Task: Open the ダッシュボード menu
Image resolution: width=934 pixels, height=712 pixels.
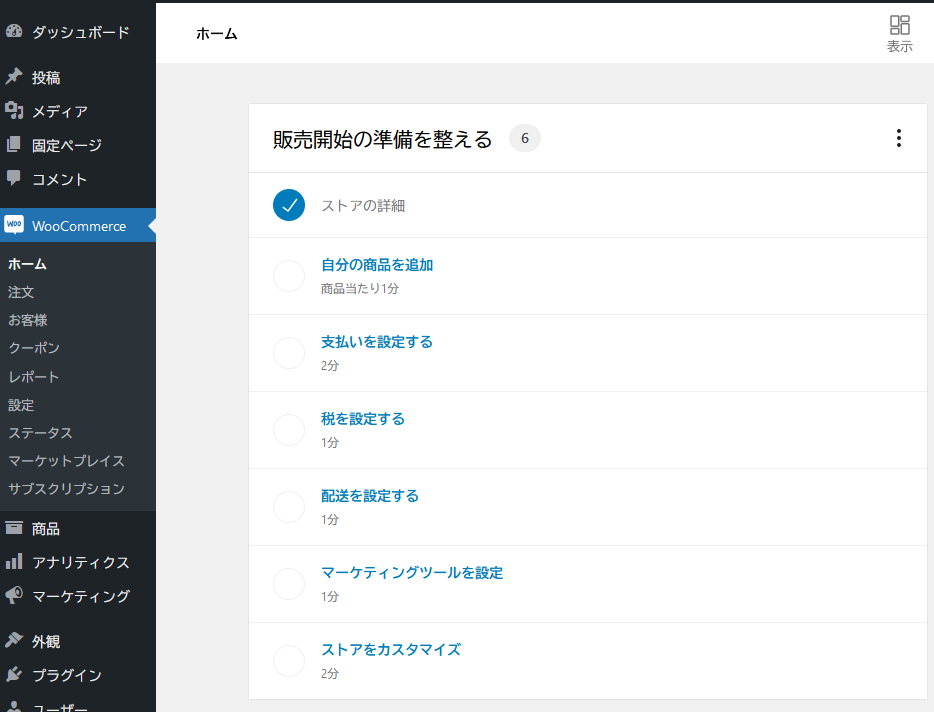Action: (78, 32)
